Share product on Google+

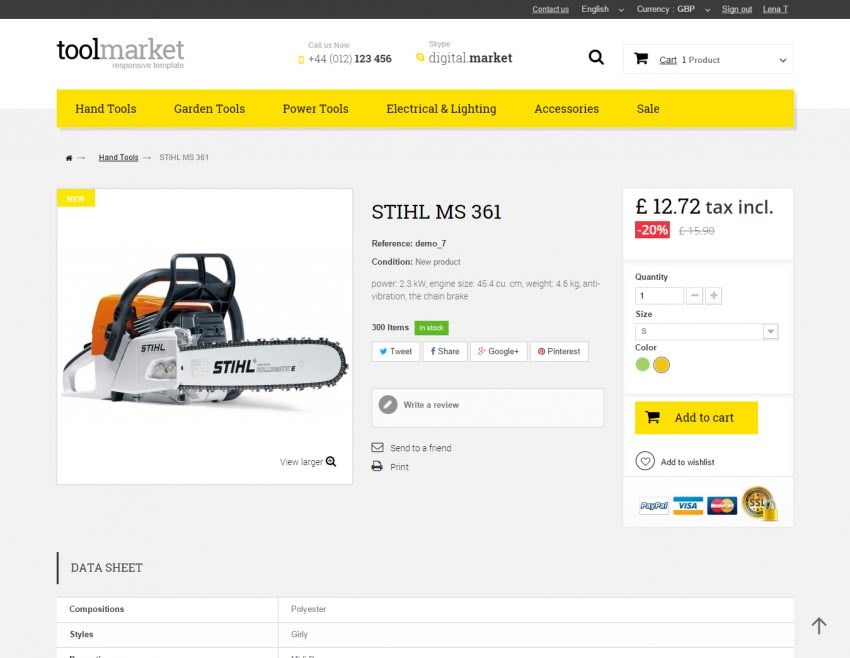[499, 351]
